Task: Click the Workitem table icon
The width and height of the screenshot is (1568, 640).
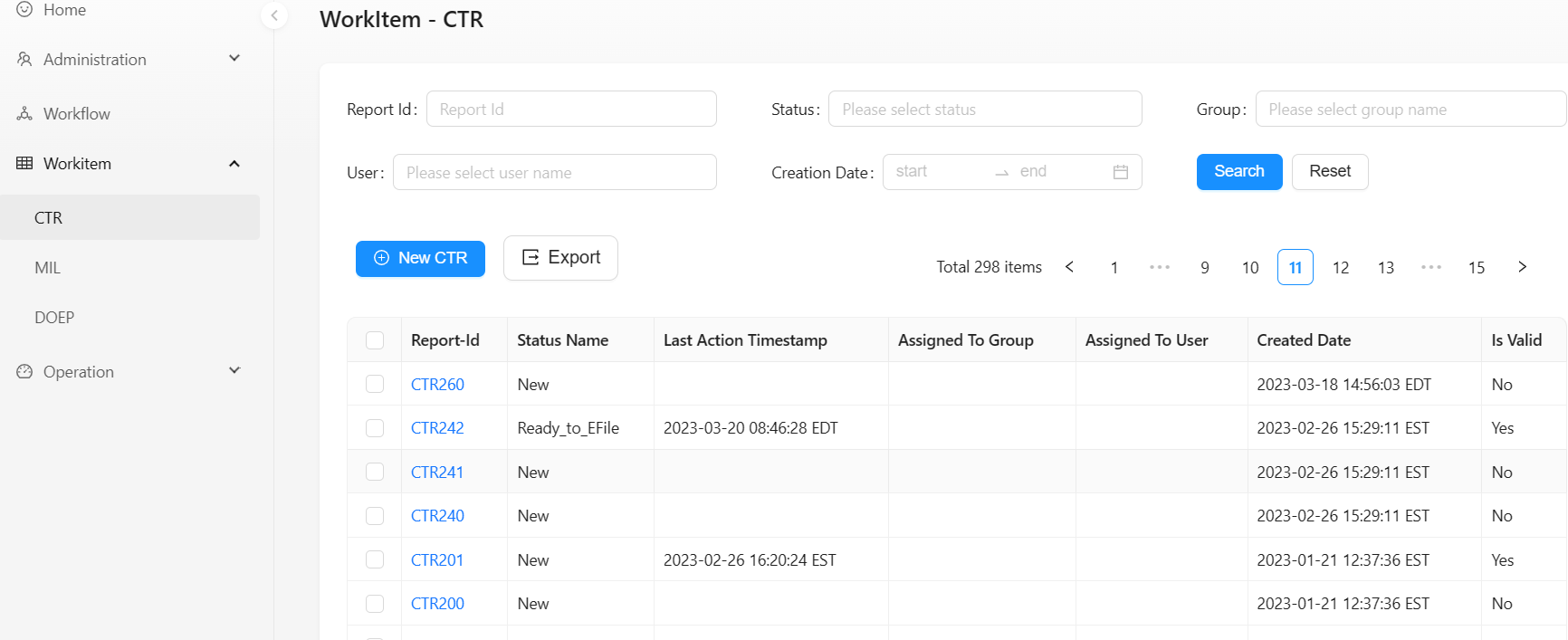Action: (x=24, y=164)
